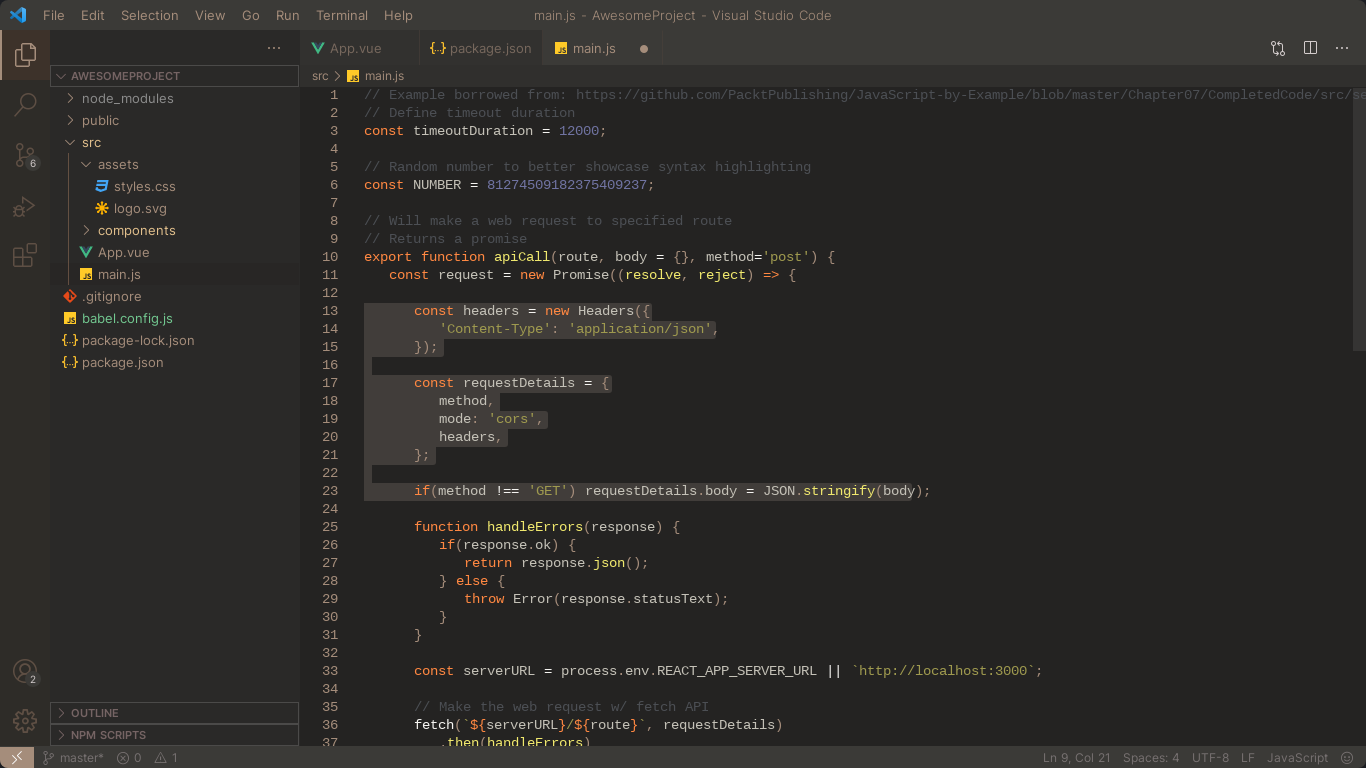The image size is (1366, 768).
Task: Open remote window indicator in status bar
Action: pyautogui.click(x=17, y=757)
